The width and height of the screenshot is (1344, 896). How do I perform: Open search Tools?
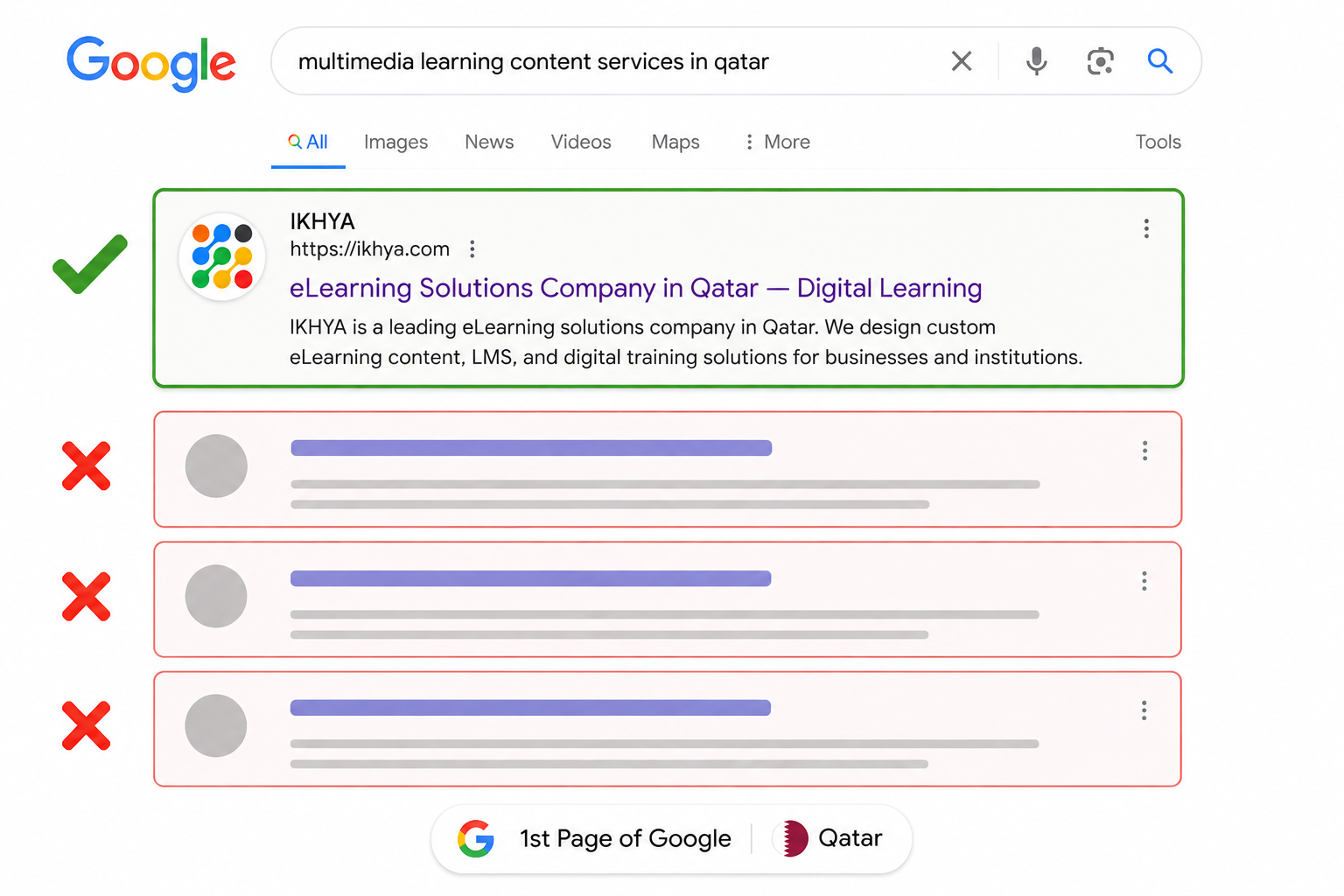click(x=1158, y=142)
